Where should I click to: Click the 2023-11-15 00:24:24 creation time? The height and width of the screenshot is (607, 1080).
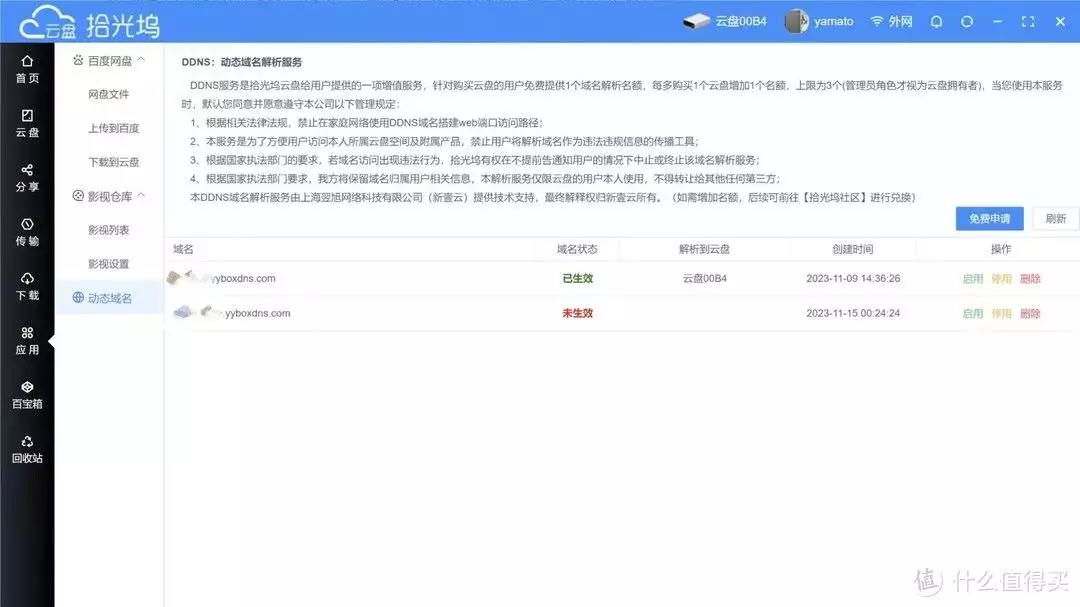[x=853, y=313]
